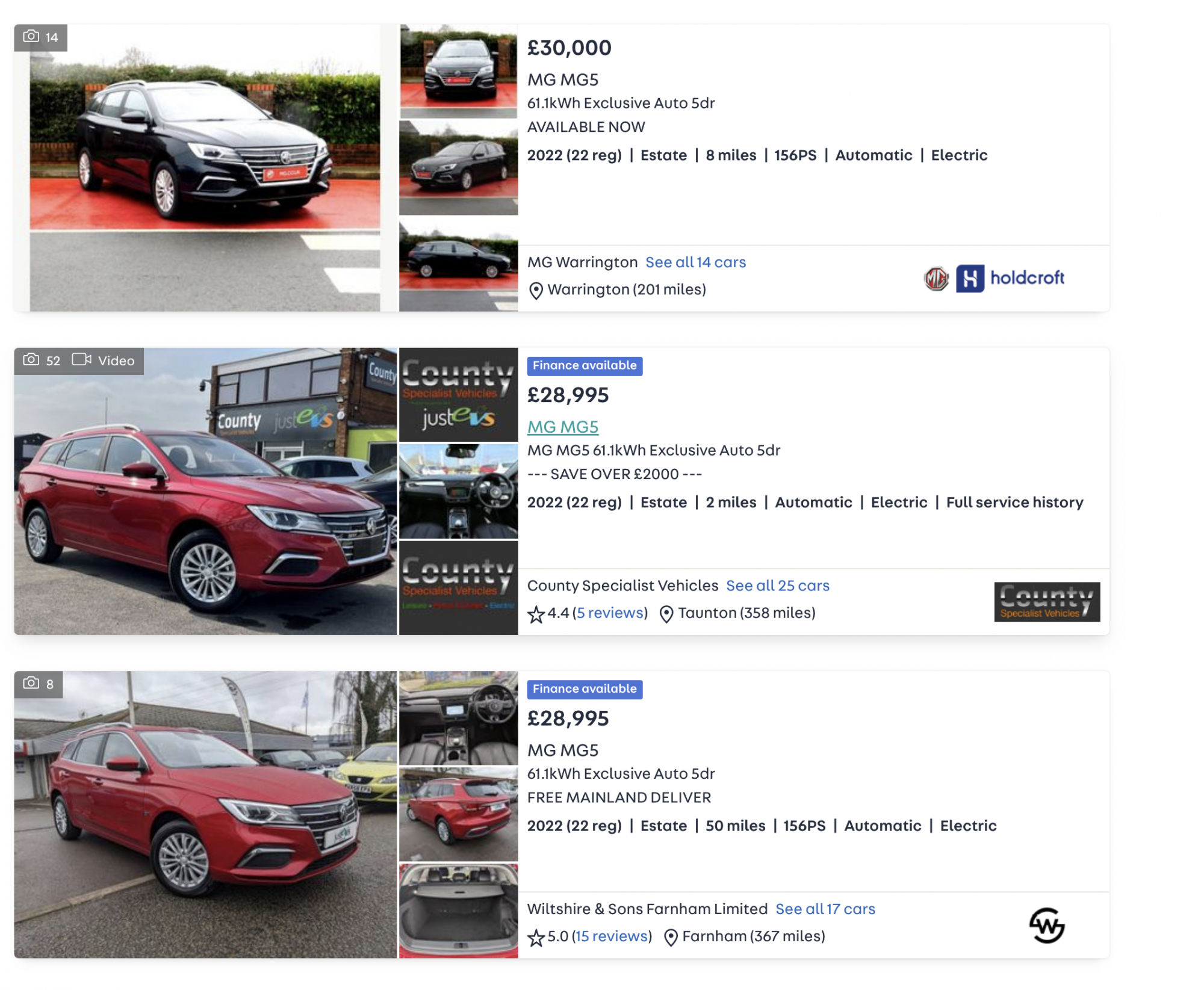Read the 15 reviews for Wiltshire & Sons
This screenshot has height=990, width=1204.
[613, 936]
